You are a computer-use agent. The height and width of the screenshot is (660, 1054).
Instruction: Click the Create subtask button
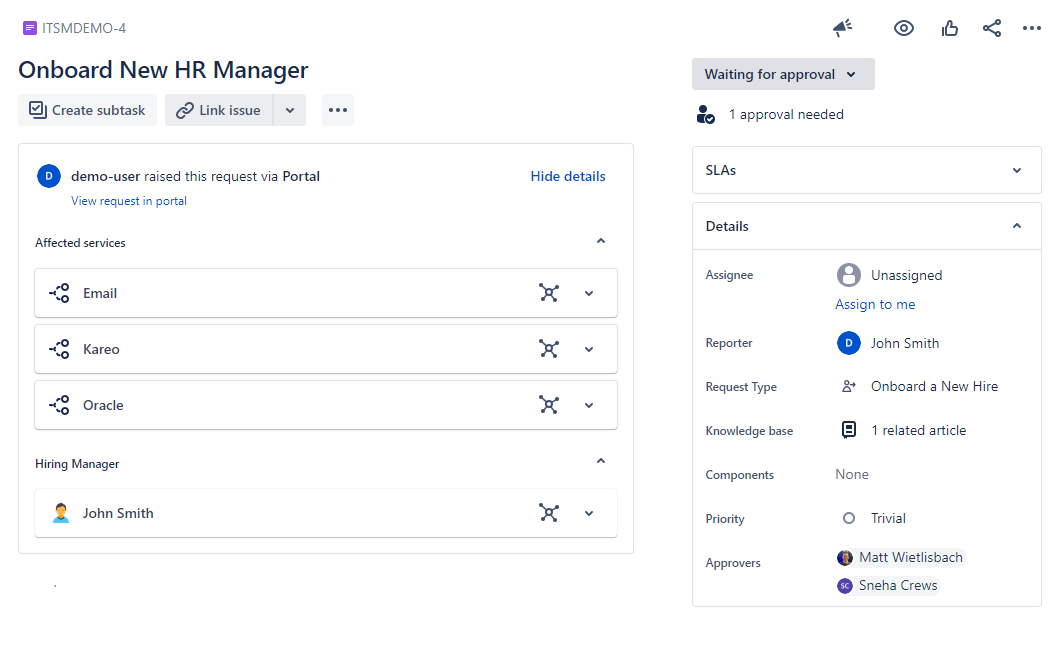point(87,110)
